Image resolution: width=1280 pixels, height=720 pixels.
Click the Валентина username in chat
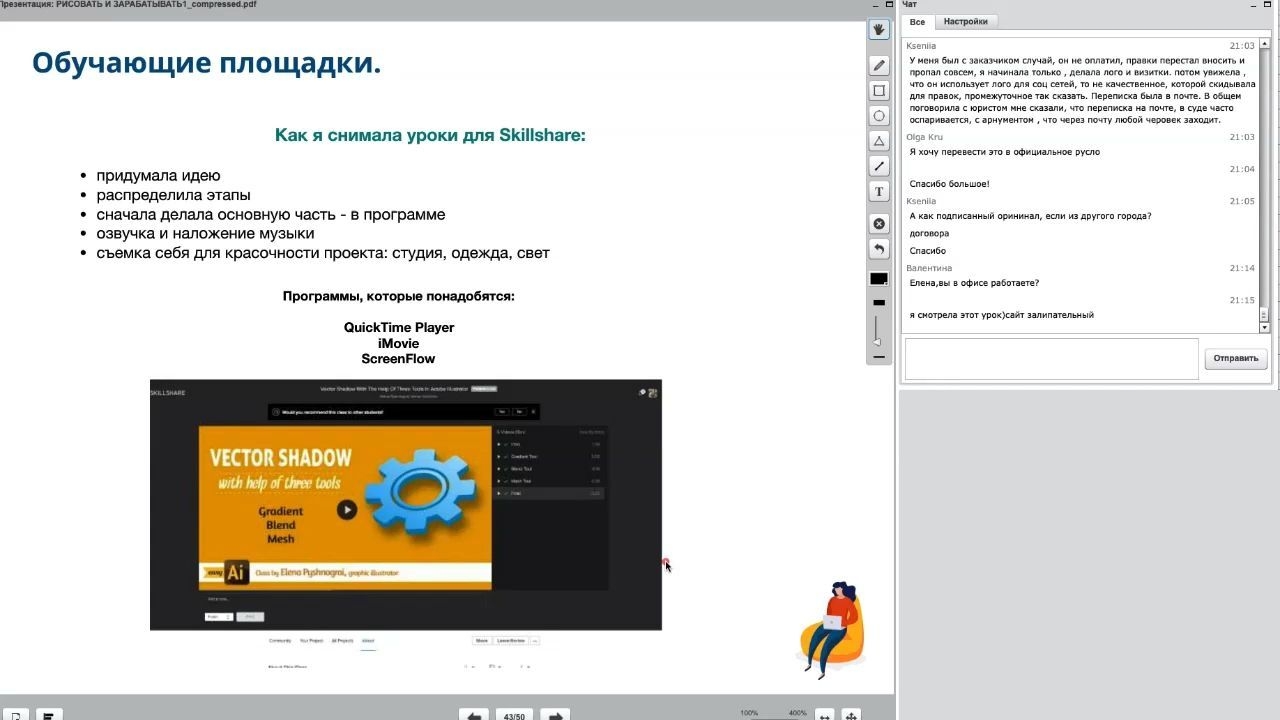(x=929, y=268)
